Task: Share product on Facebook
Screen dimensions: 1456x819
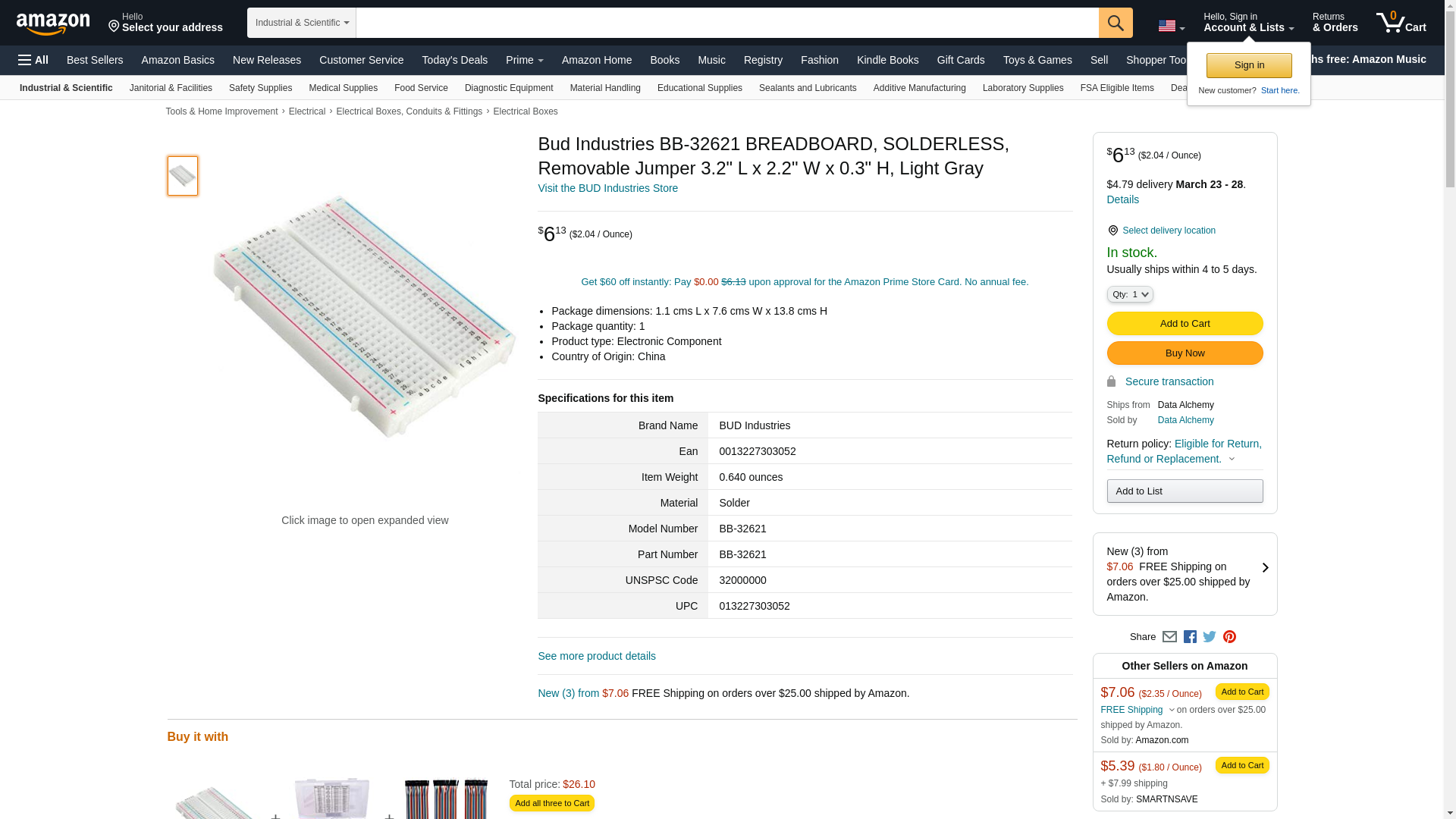Action: click(x=1190, y=637)
